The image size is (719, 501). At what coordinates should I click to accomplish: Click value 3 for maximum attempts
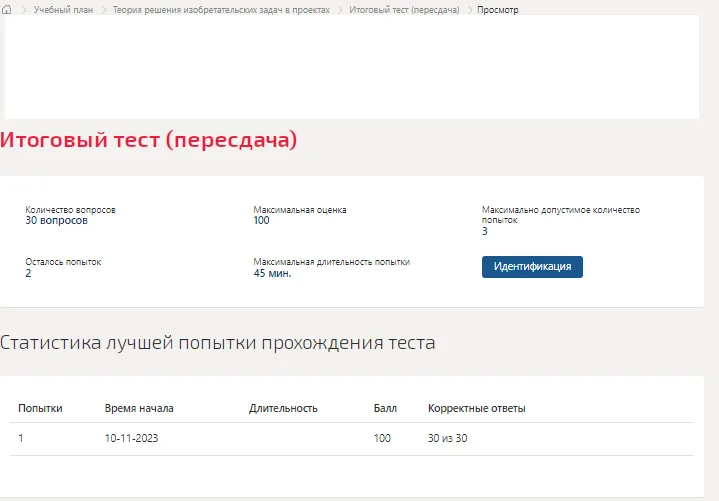[485, 231]
